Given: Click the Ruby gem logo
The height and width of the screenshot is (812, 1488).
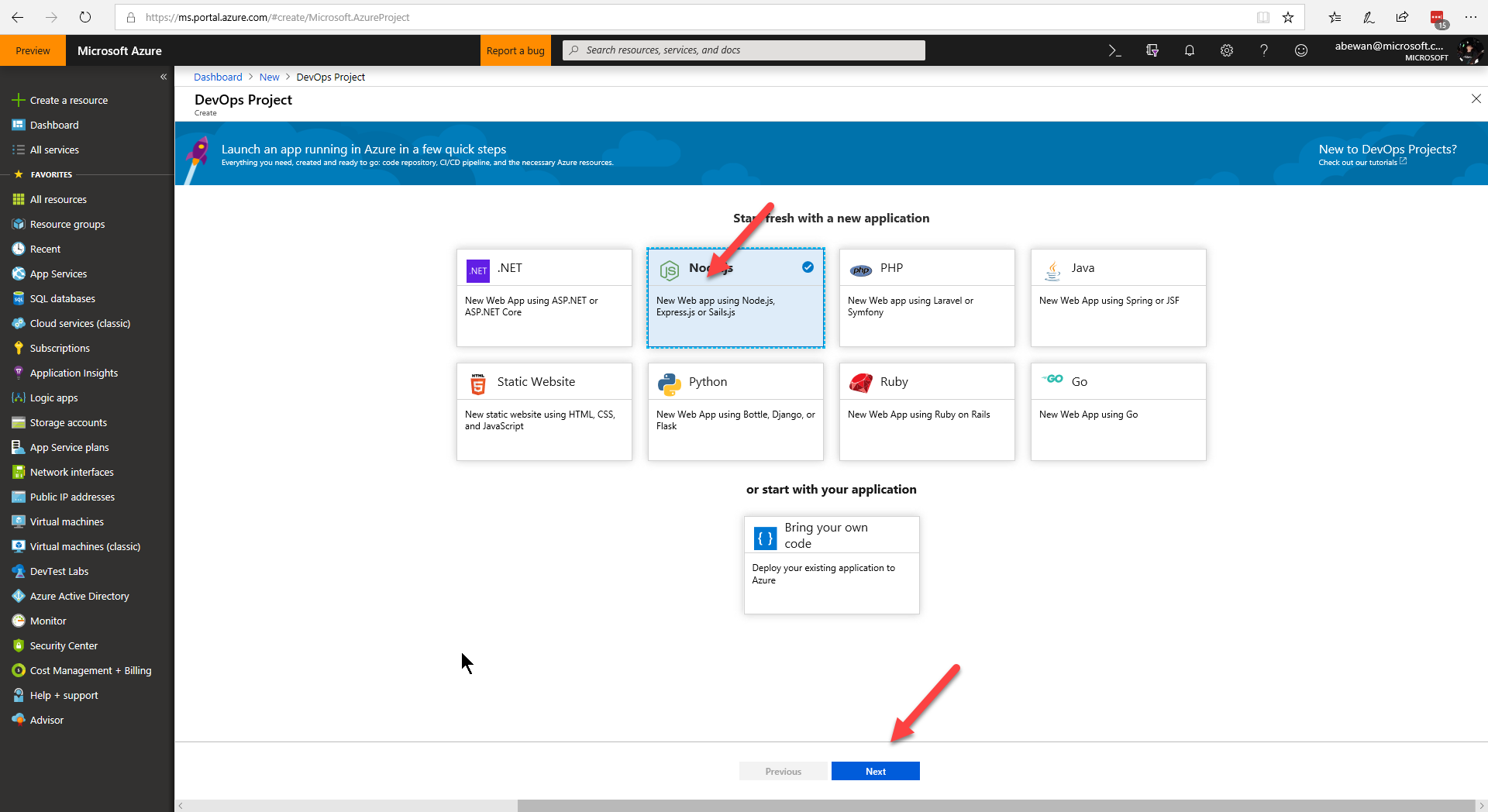Looking at the screenshot, I should (x=861, y=383).
